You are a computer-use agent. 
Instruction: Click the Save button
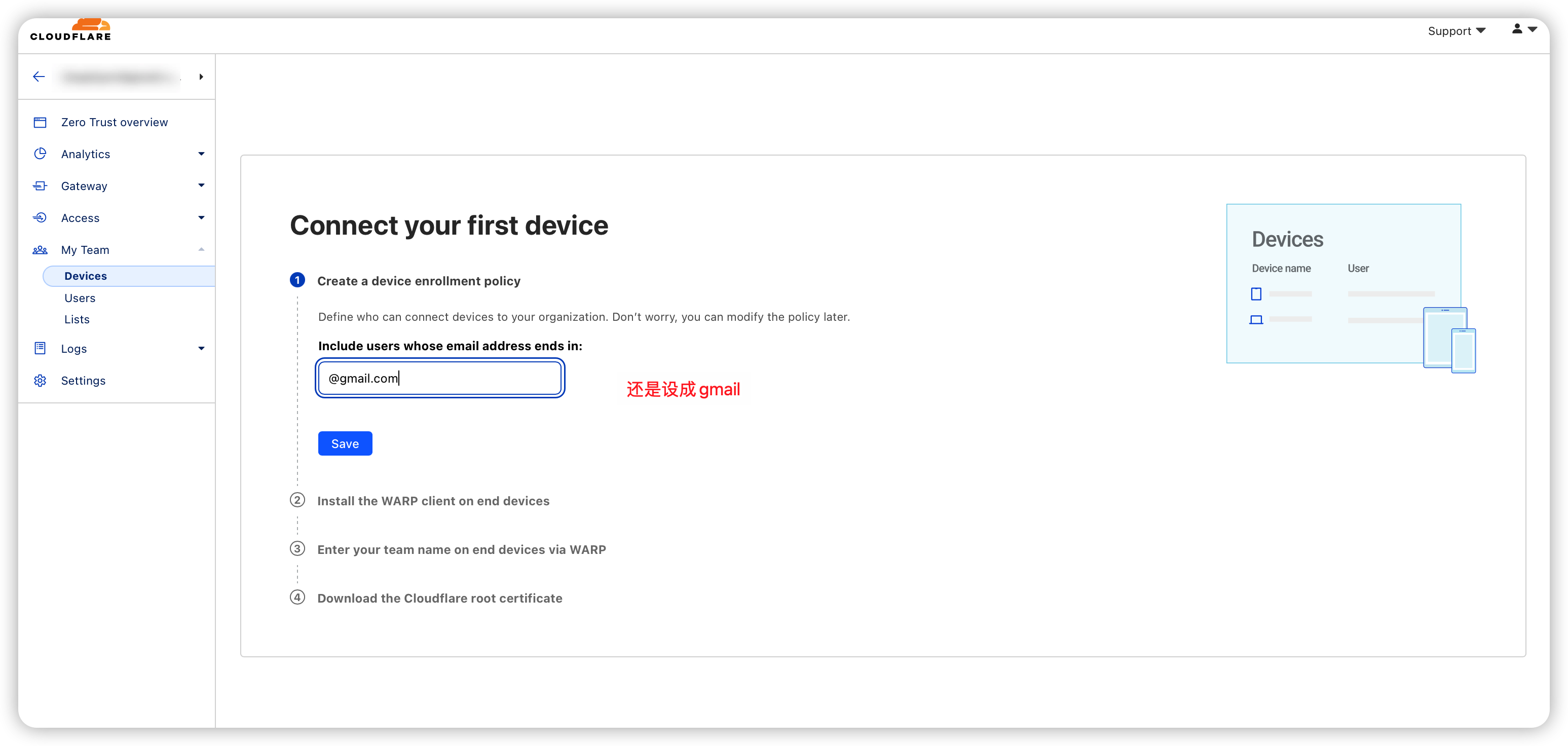(x=345, y=443)
